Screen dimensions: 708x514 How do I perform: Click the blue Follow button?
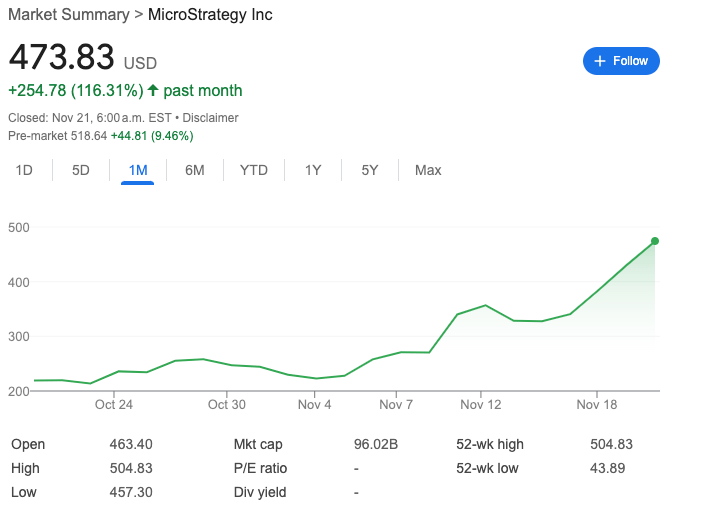tap(621, 61)
